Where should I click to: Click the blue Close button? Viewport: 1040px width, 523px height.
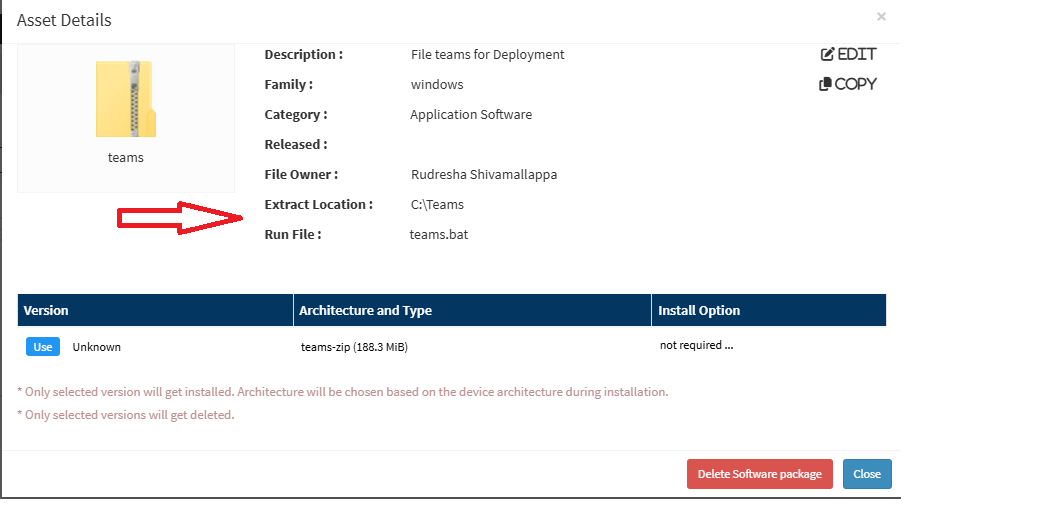tap(867, 474)
